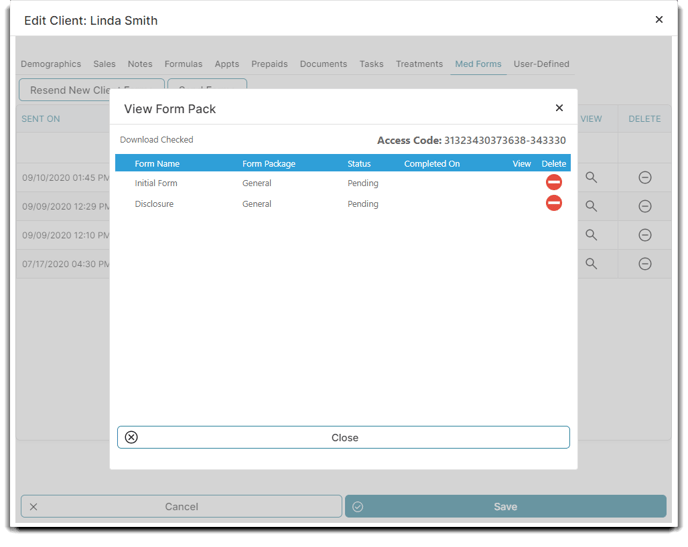Select the Prepaids tab
The width and height of the screenshot is (688, 547).
(x=269, y=64)
